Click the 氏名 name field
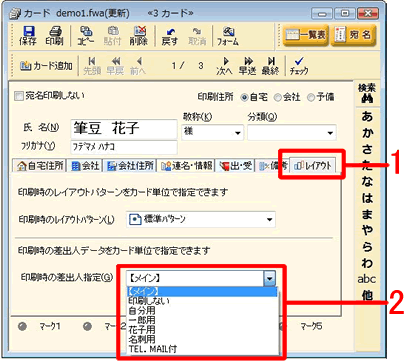The height and width of the screenshot is (361, 404). click(x=124, y=129)
